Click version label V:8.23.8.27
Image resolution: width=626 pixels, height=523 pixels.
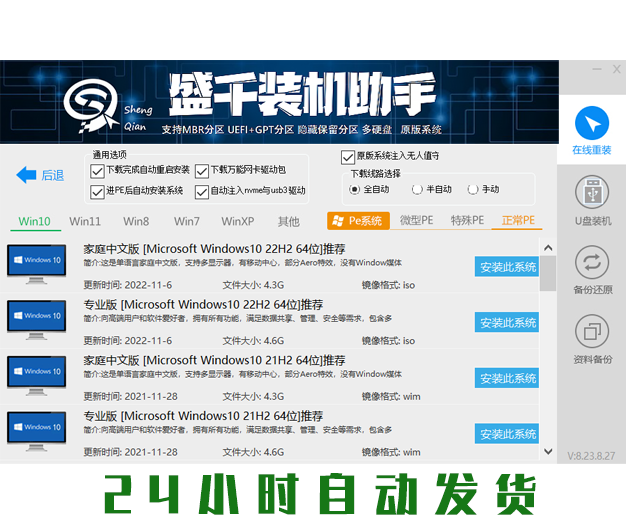(x=591, y=456)
